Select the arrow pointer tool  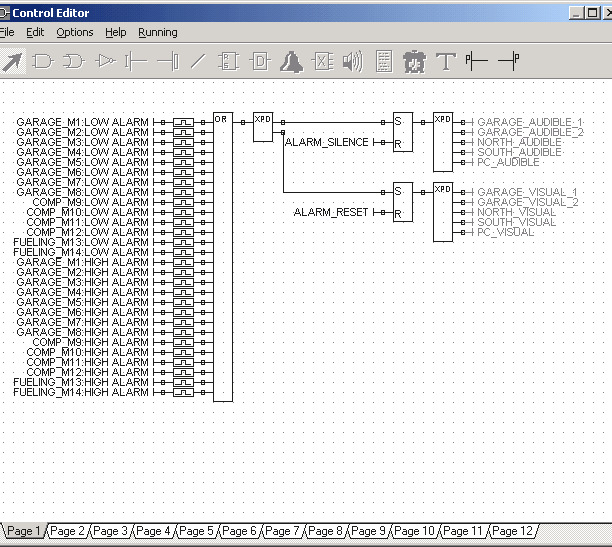click(x=12, y=62)
